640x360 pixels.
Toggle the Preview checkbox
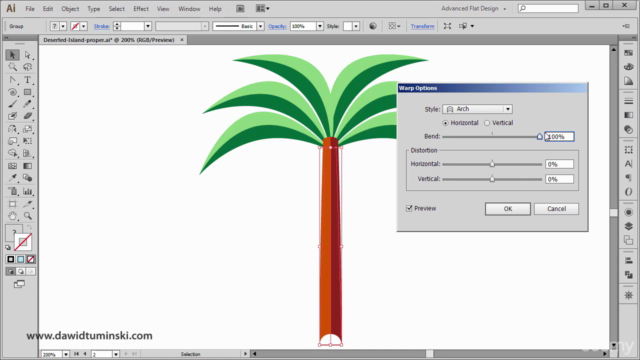[x=409, y=209]
